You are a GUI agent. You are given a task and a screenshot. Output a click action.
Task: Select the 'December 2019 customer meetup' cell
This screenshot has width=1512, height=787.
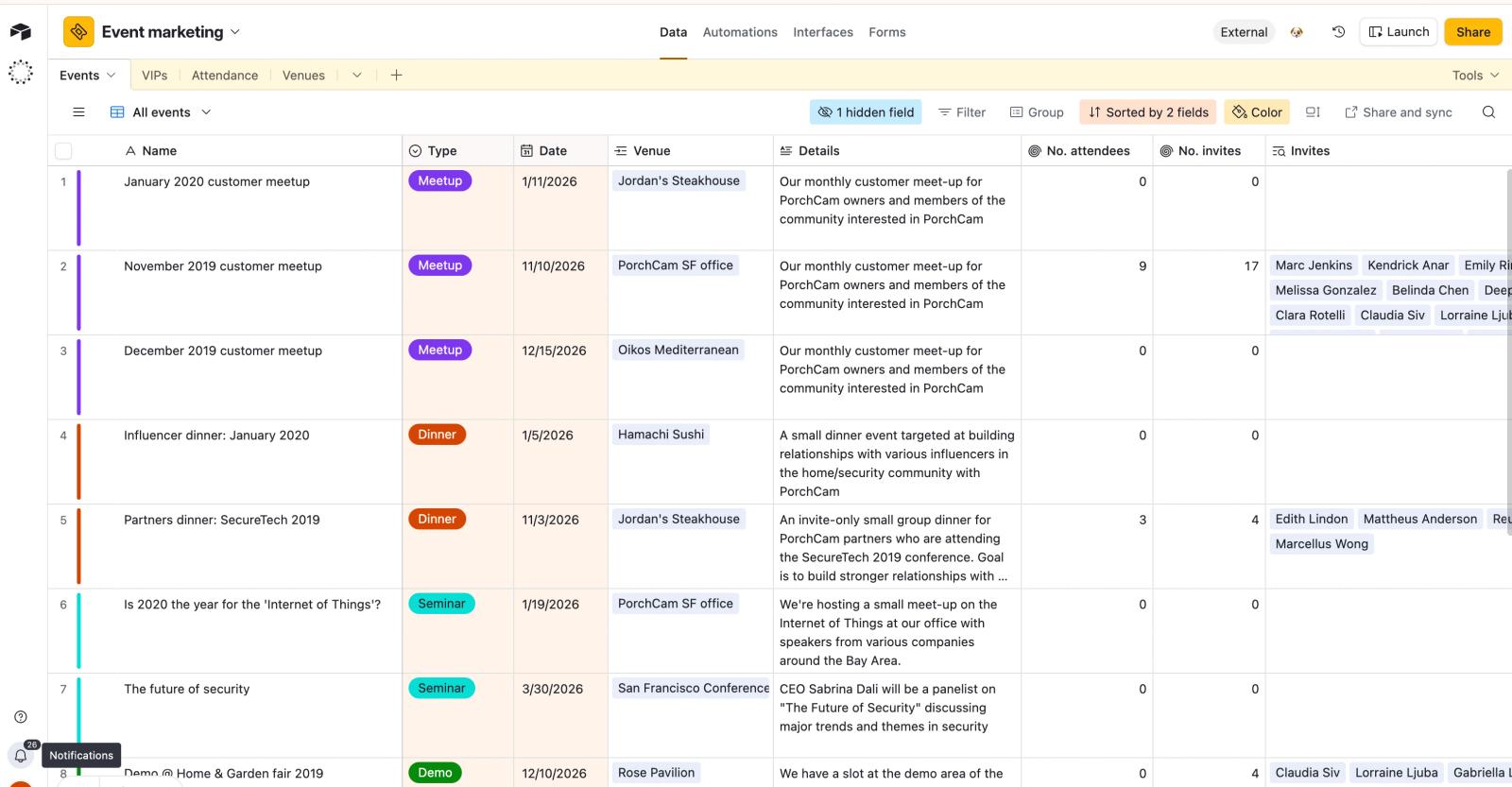click(x=225, y=378)
